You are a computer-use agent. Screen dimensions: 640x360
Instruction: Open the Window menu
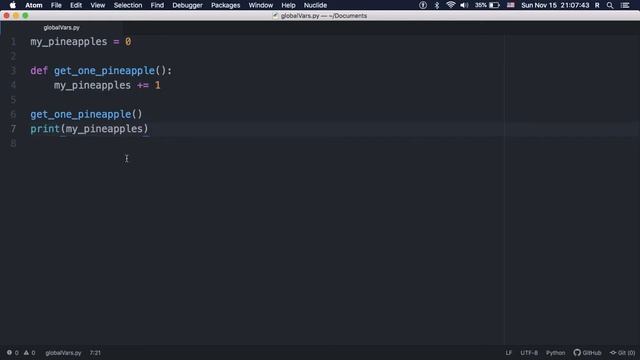[x=260, y=5]
